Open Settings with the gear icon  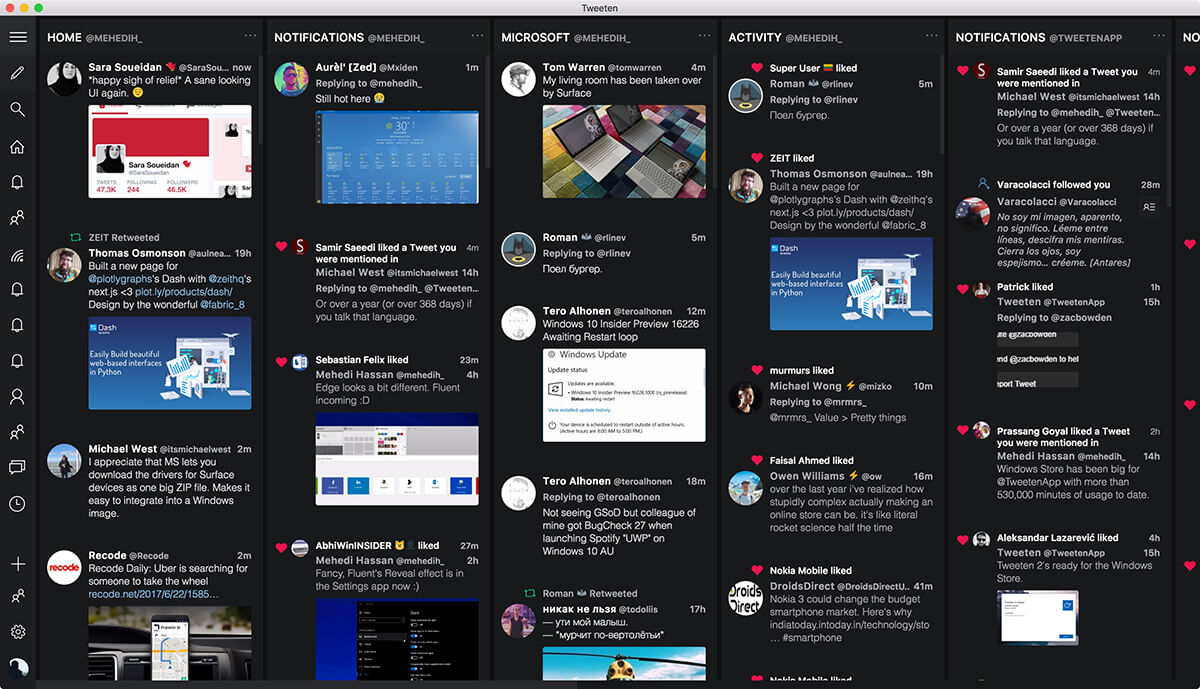tap(17, 632)
